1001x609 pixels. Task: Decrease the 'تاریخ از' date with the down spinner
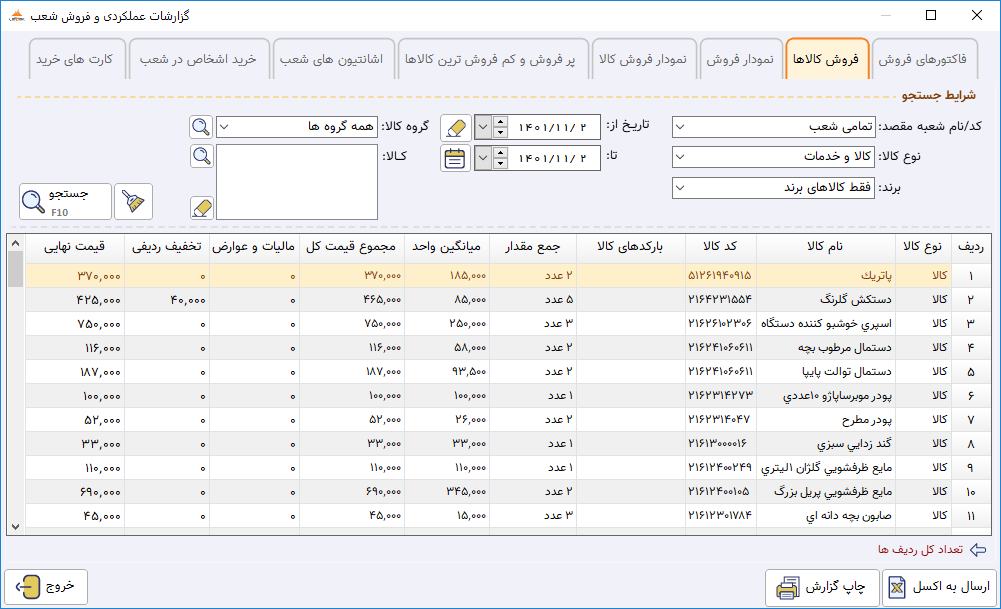500,133
